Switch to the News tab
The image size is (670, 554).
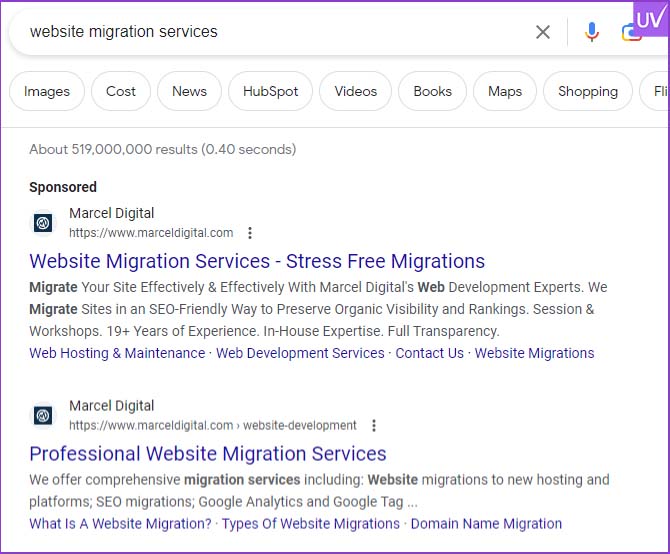click(189, 91)
